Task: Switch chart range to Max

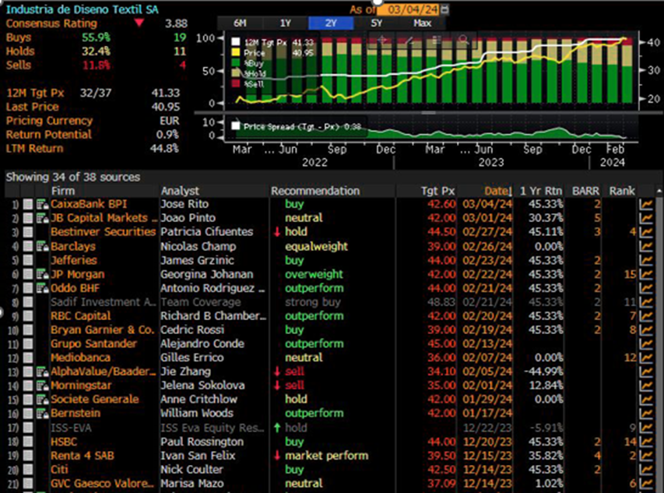Action: tap(422, 23)
